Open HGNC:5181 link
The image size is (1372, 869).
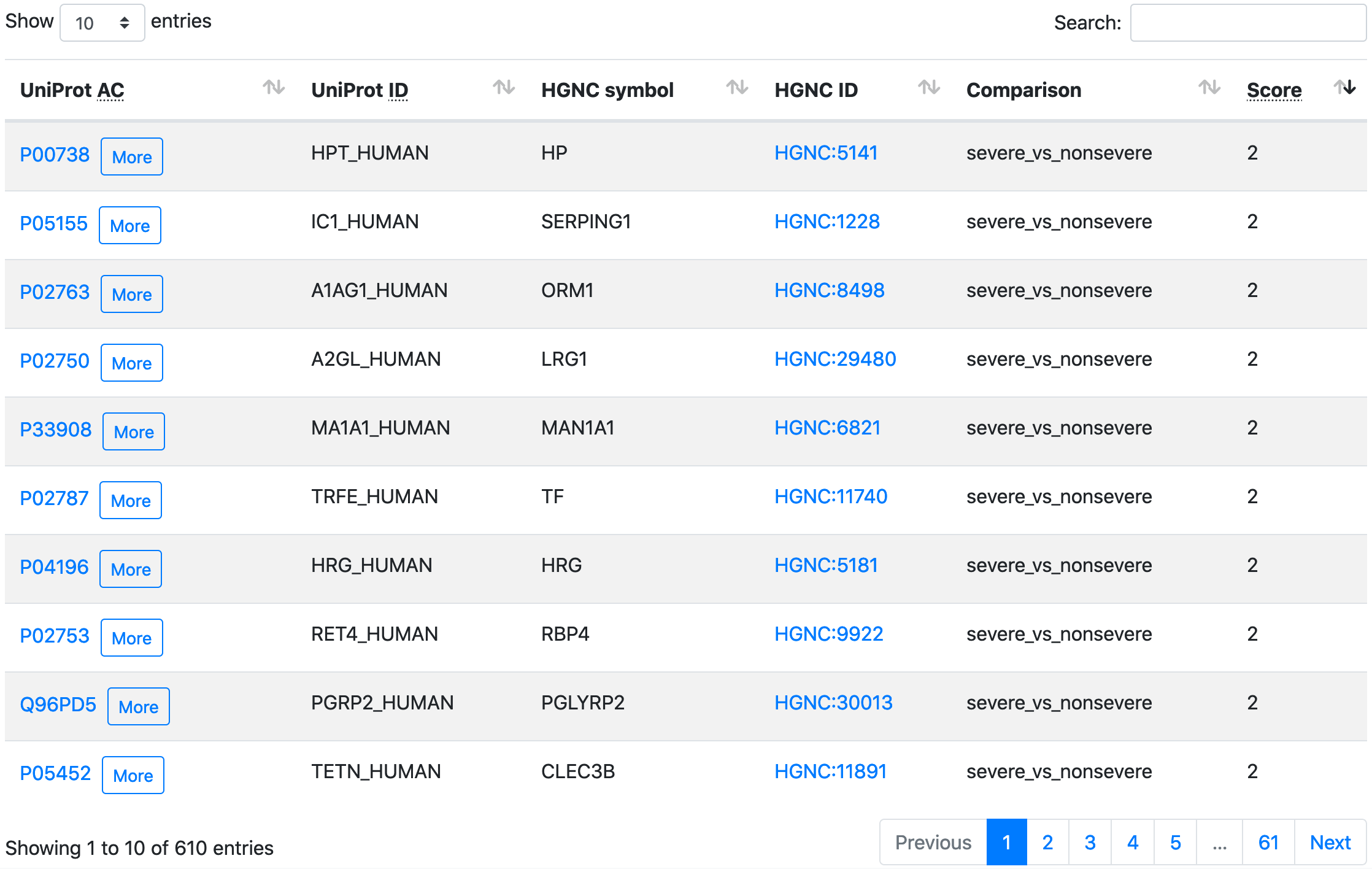(826, 565)
